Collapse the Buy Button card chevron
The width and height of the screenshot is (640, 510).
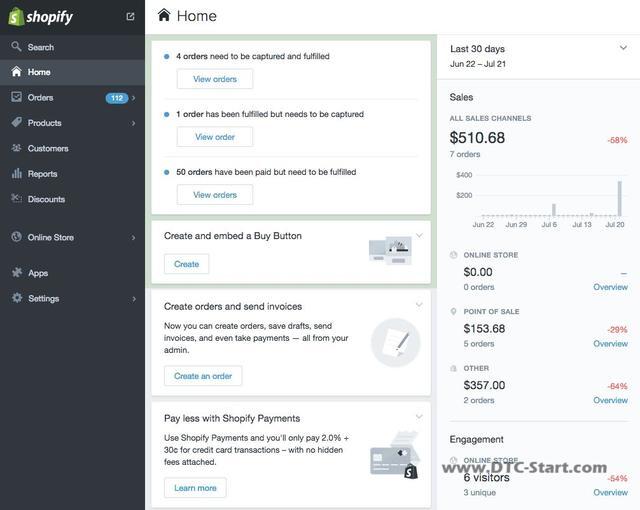click(x=419, y=235)
